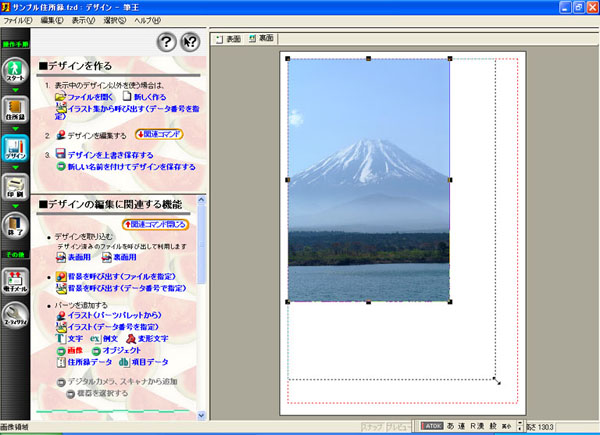
Task: Open the 電子メール e-mail icon
Action: coord(15,281)
